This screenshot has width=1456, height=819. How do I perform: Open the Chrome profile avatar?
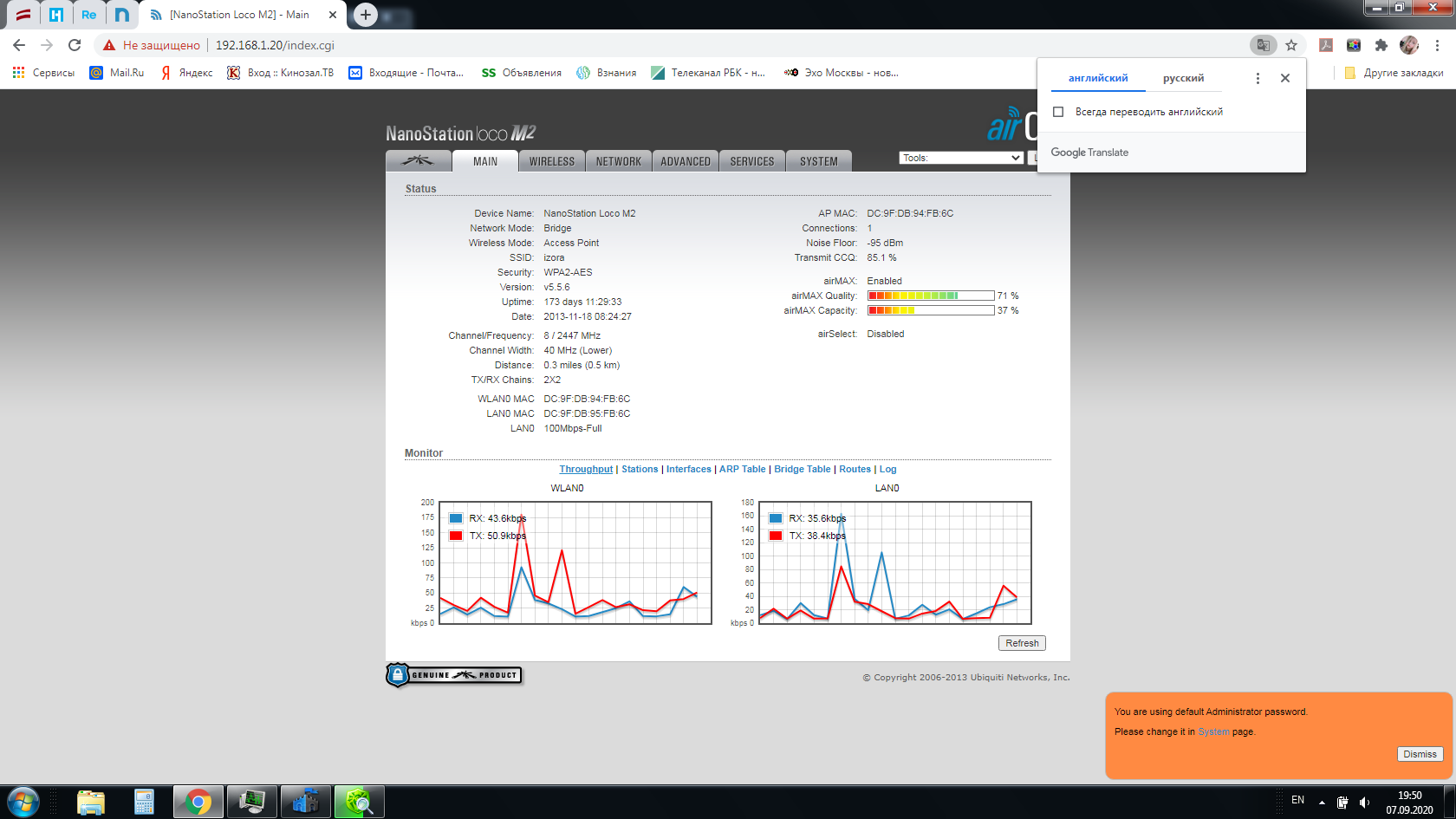[1409, 45]
